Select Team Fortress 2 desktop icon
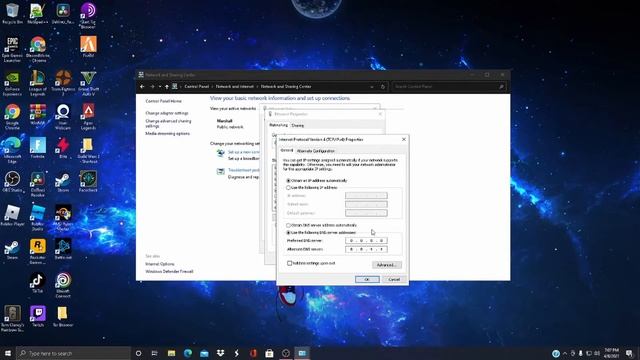 pos(63,83)
